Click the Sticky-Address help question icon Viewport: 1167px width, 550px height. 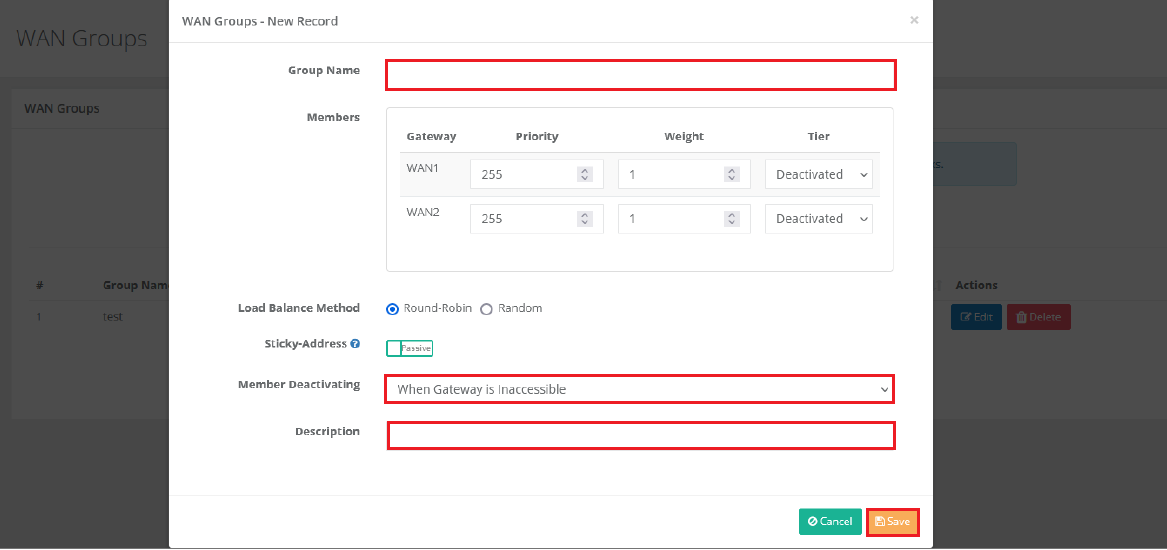tap(355, 344)
